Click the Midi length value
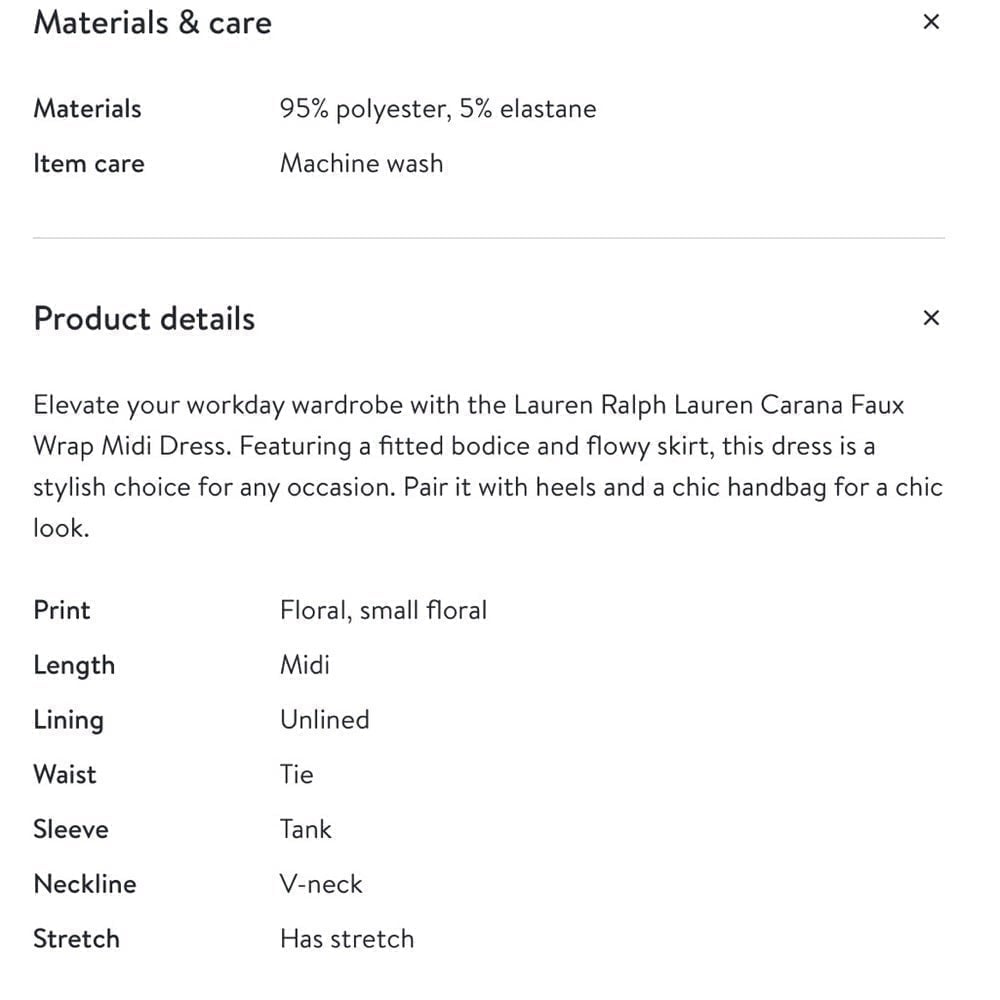The height and width of the screenshot is (1000, 1000). (305, 665)
